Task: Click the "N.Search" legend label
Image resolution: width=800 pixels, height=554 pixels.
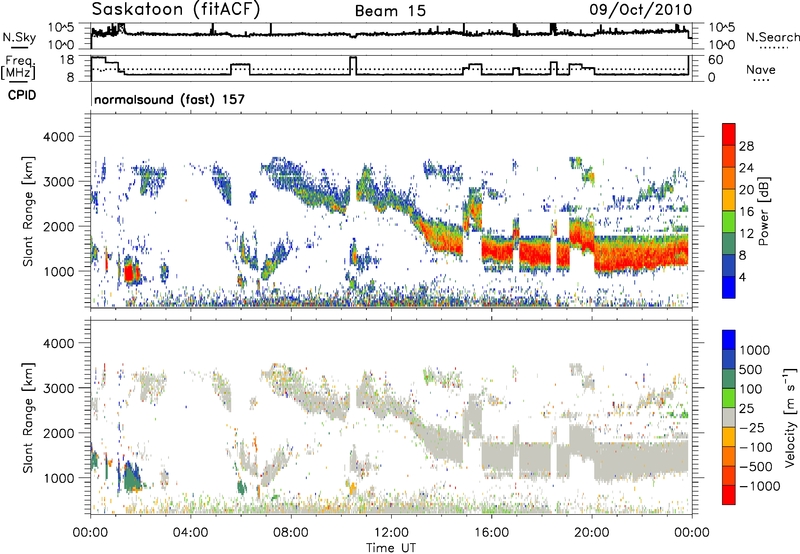Action: 773,37
